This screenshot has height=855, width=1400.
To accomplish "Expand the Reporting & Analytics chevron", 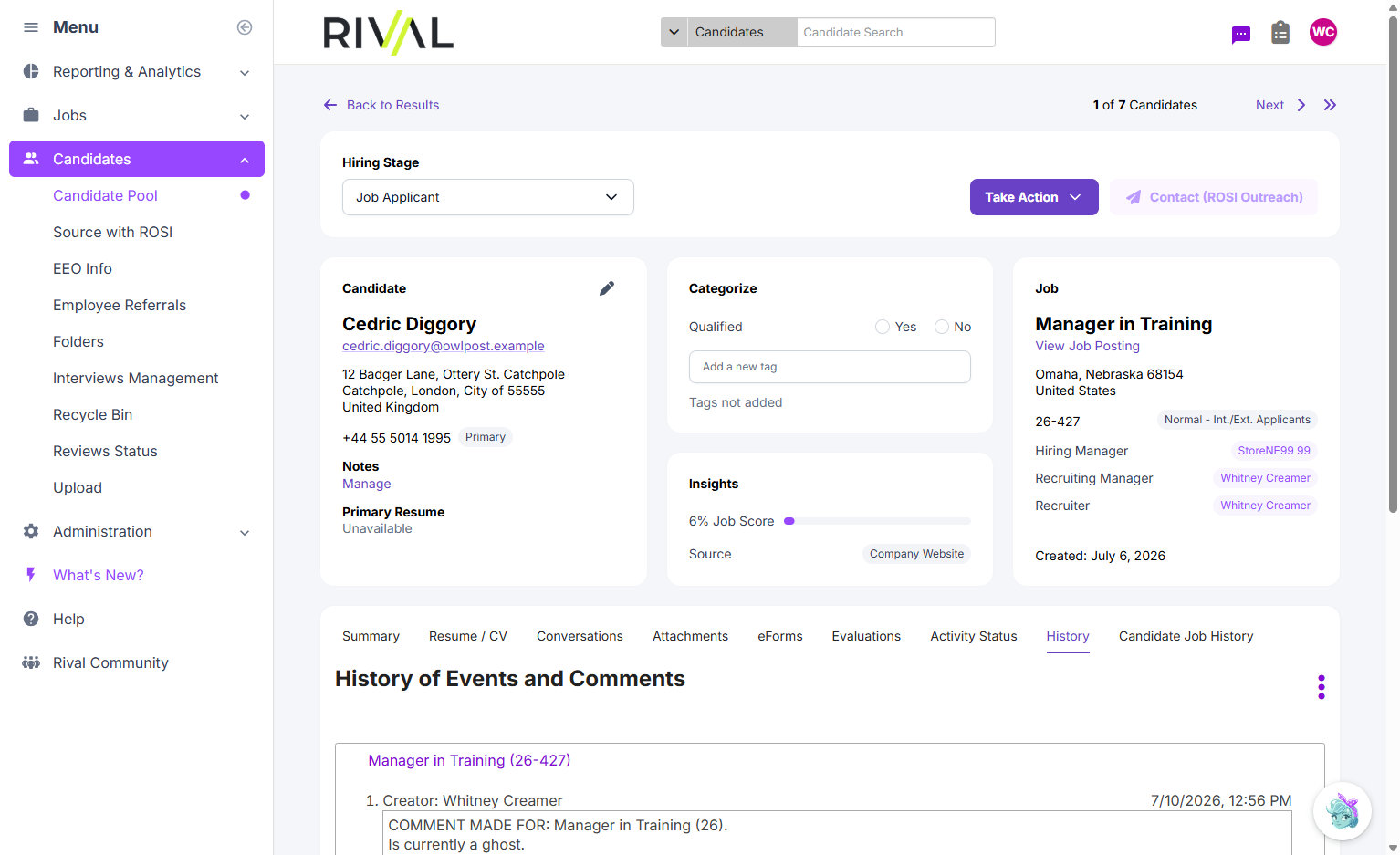I will point(245,72).
